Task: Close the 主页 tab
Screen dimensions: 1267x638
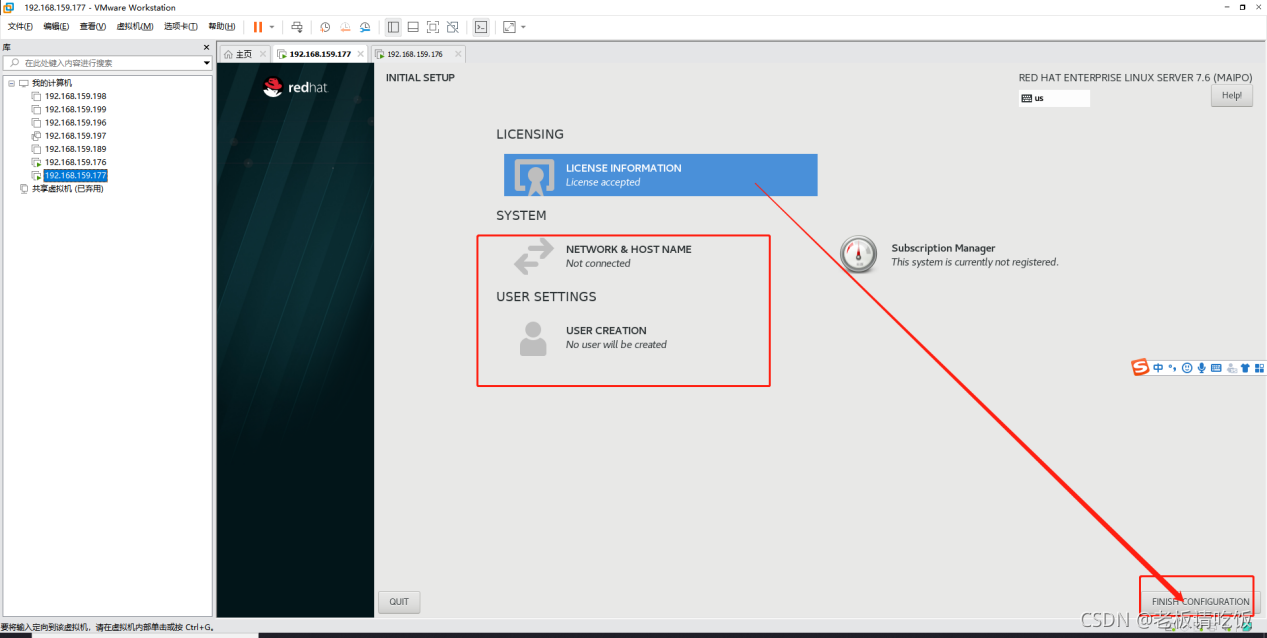Action: [263, 54]
